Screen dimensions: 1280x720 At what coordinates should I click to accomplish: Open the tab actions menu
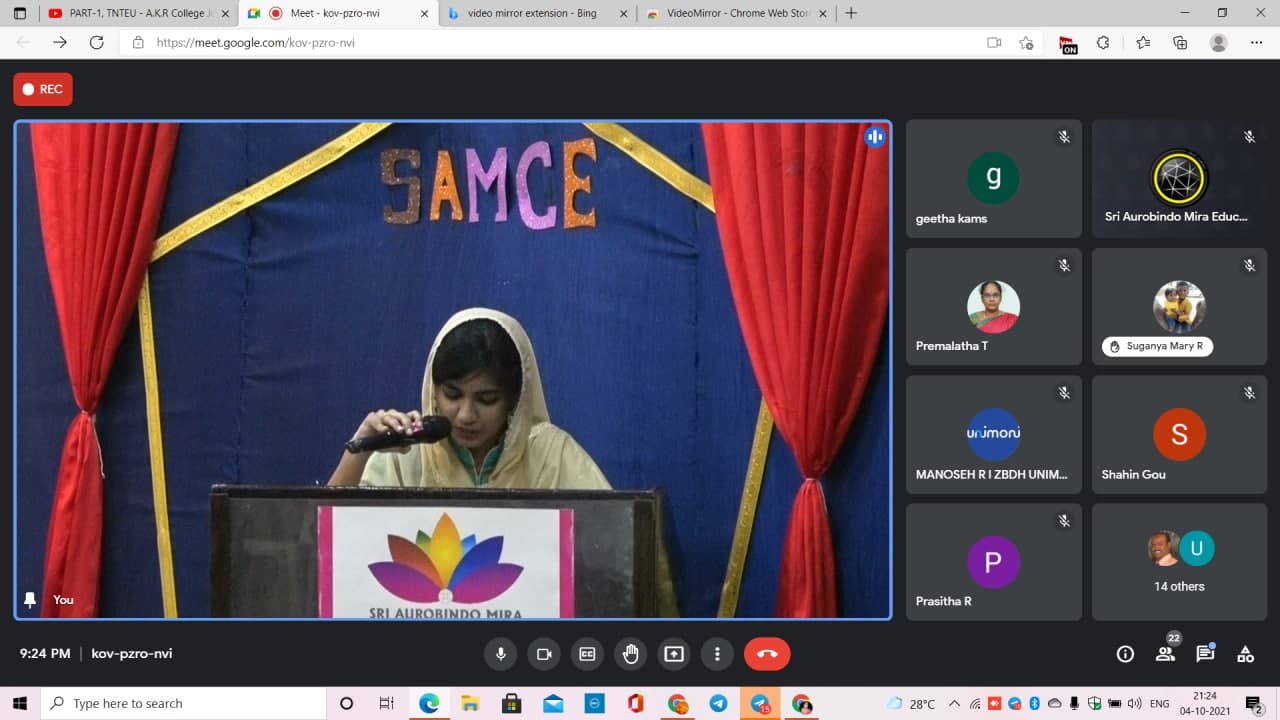[20, 13]
